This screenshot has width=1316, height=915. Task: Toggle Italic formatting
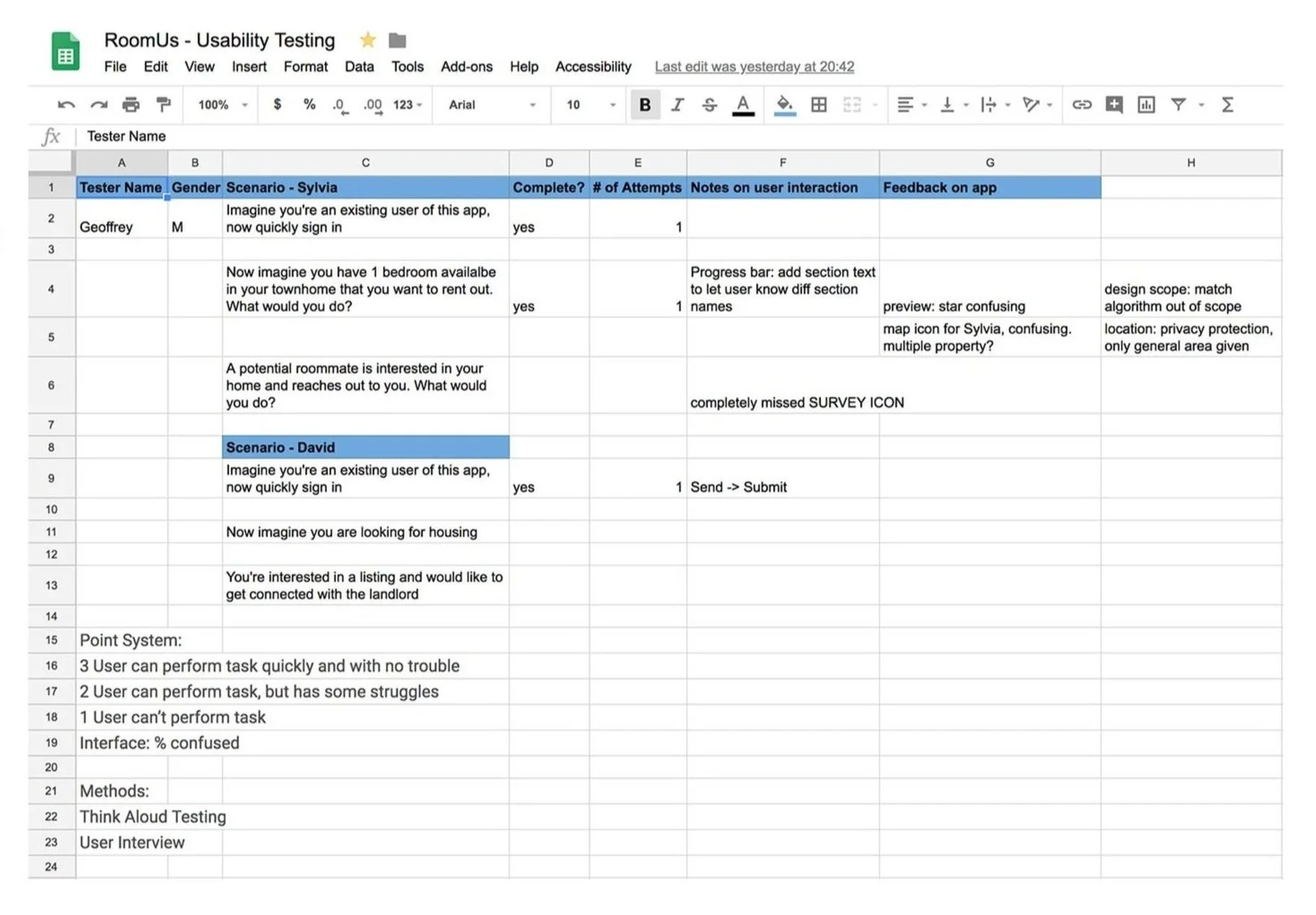click(677, 105)
